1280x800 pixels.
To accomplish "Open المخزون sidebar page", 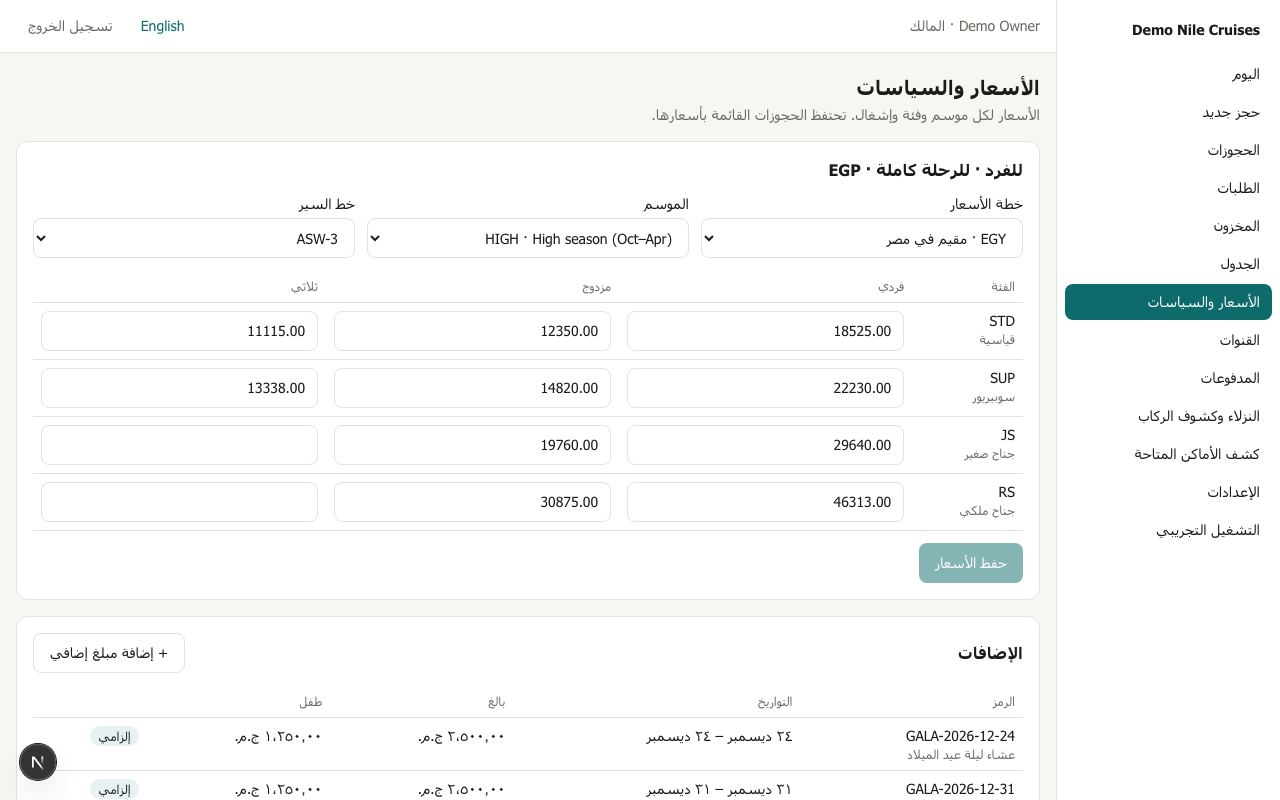I will (x=1168, y=226).
